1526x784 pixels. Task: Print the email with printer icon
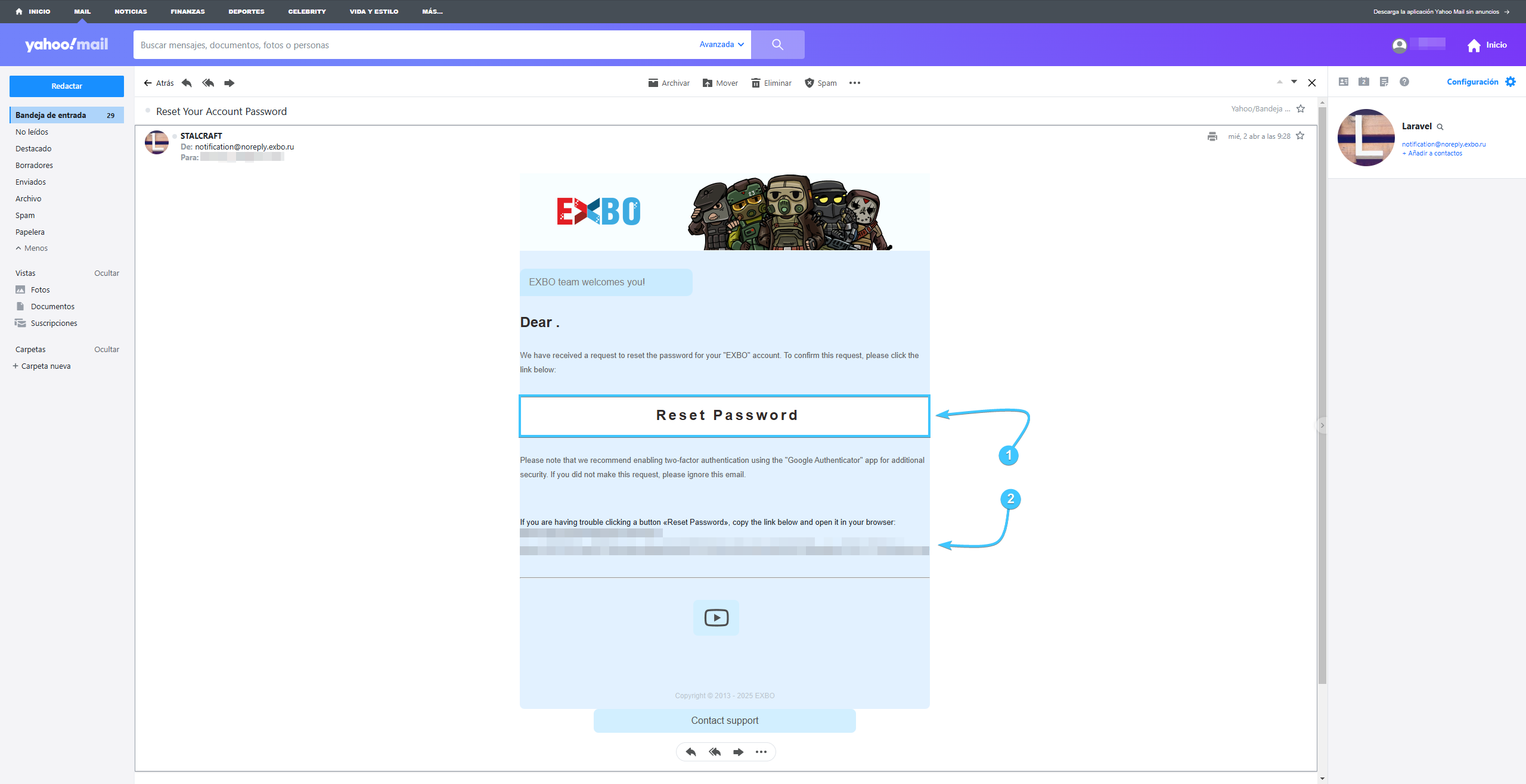[x=1212, y=136]
